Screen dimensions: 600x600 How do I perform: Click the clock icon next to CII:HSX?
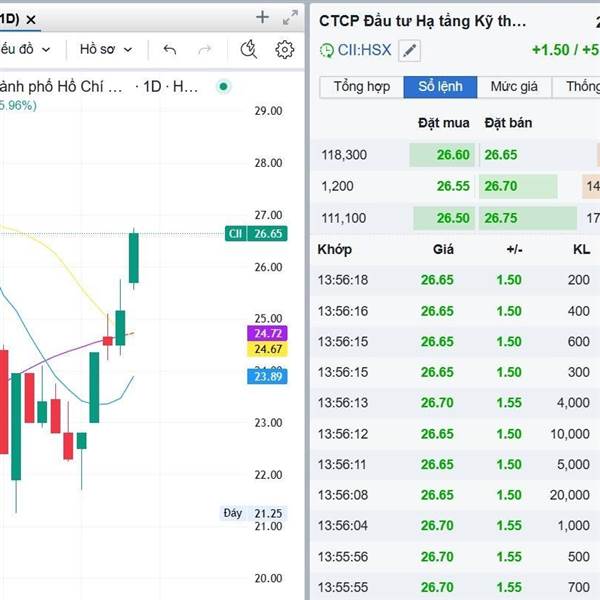[326, 50]
